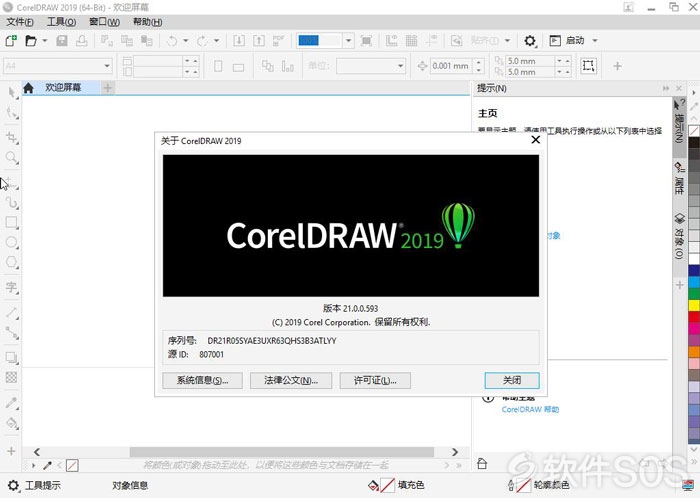Click the Open folder icon
700x498 pixels.
pyautogui.click(x=31, y=41)
